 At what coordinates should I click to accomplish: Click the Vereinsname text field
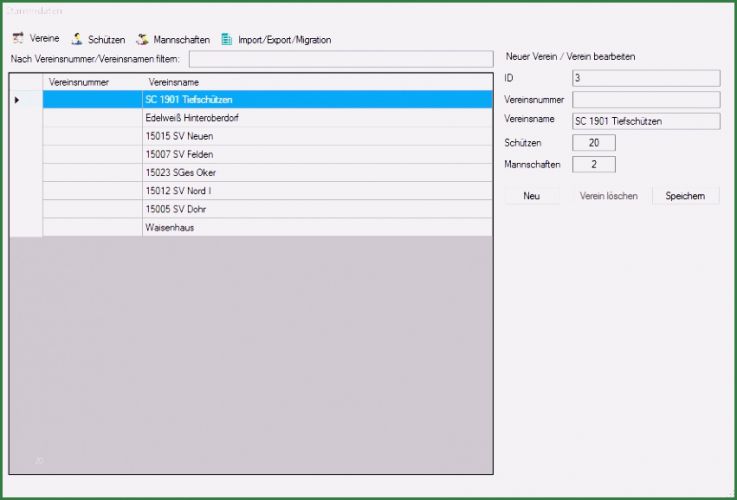pos(645,121)
